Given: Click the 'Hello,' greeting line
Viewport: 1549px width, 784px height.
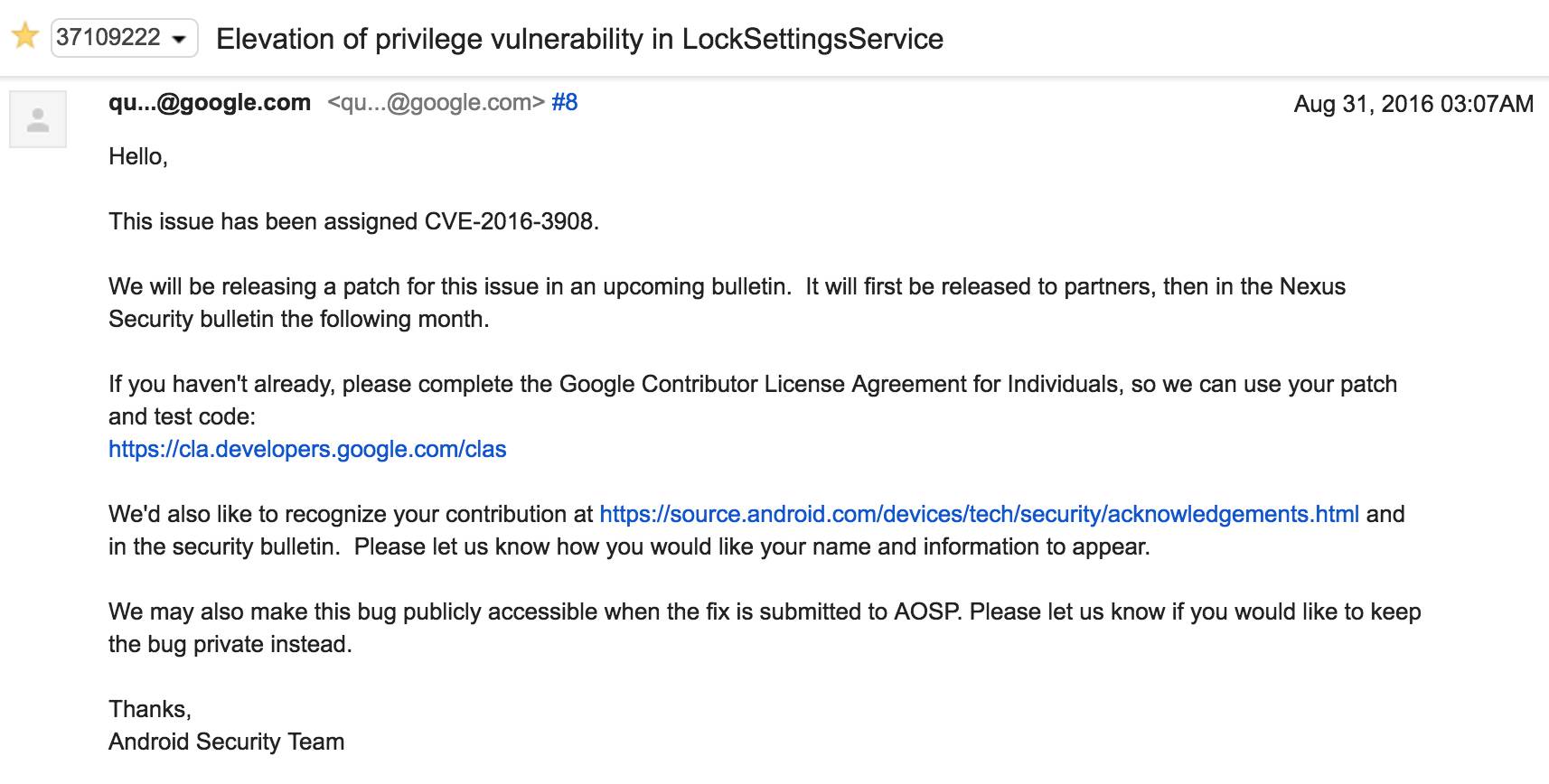Looking at the screenshot, I should point(138,156).
